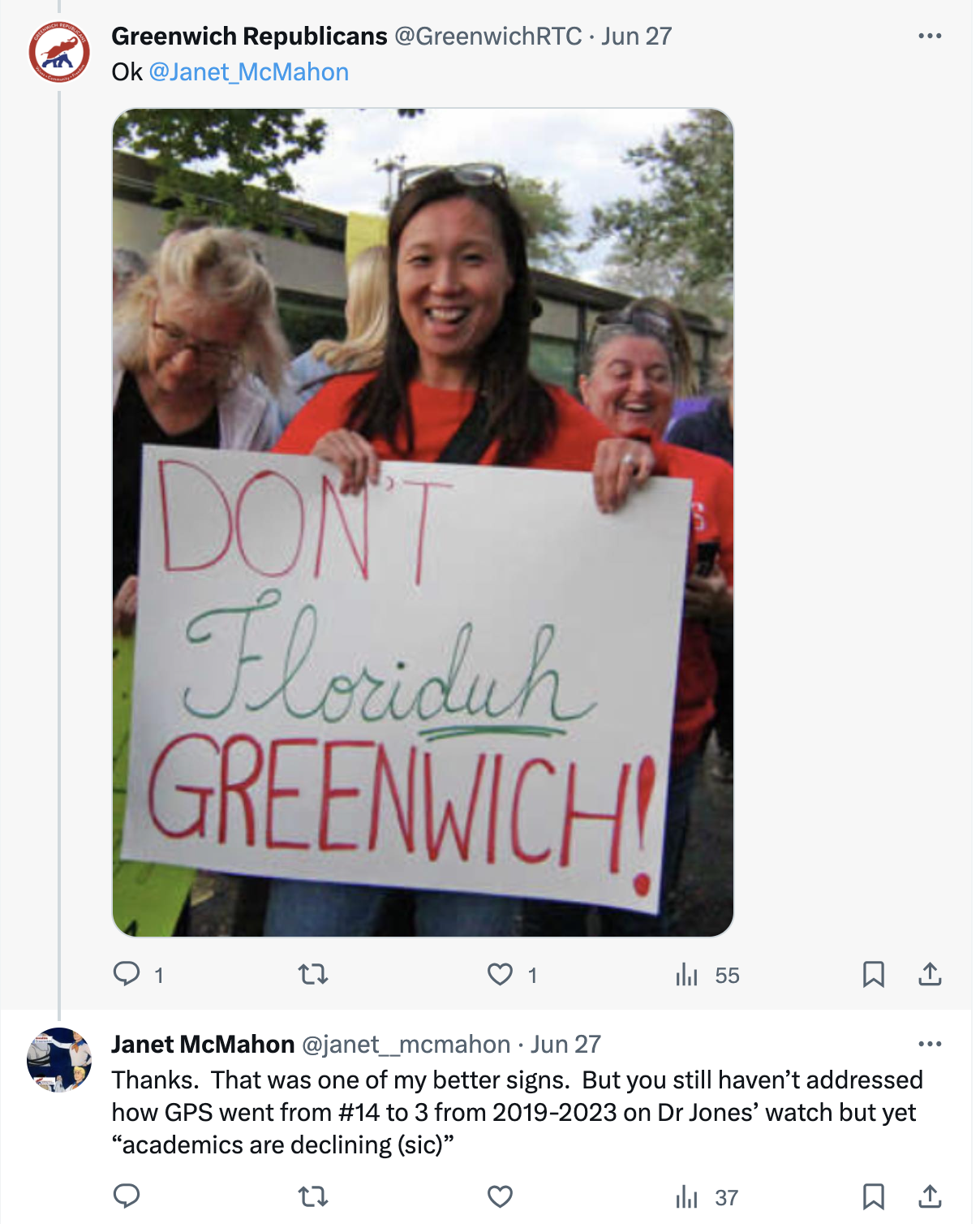Like the Greenwich Republicans tweet
This screenshot has width=980, height=1224.
pos(501,974)
